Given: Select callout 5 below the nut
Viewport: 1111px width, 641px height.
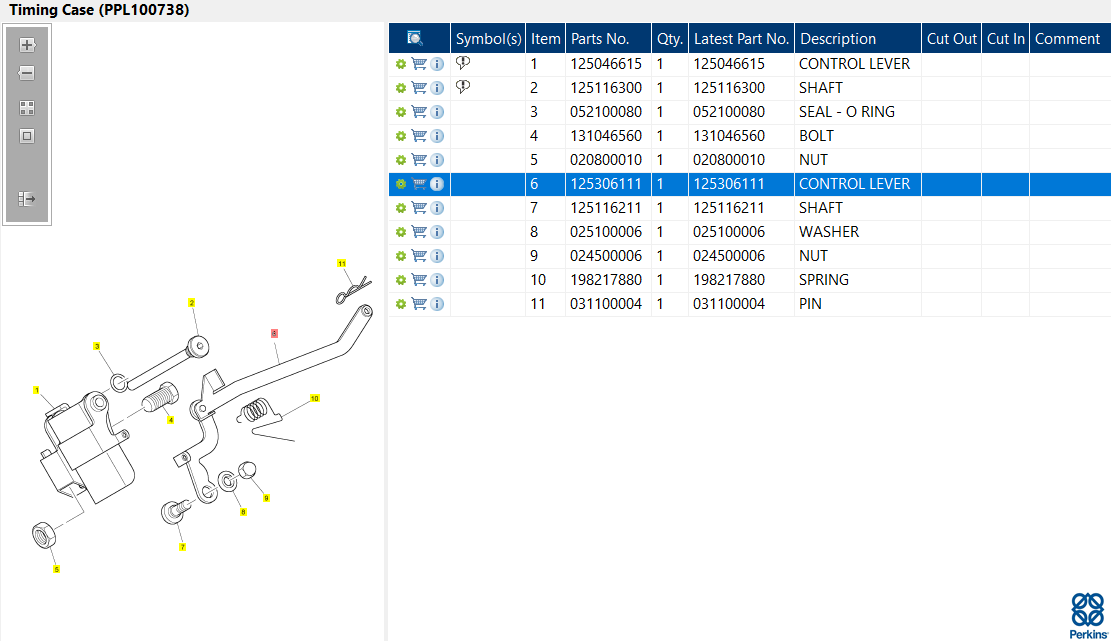Looking at the screenshot, I should tap(57, 569).
